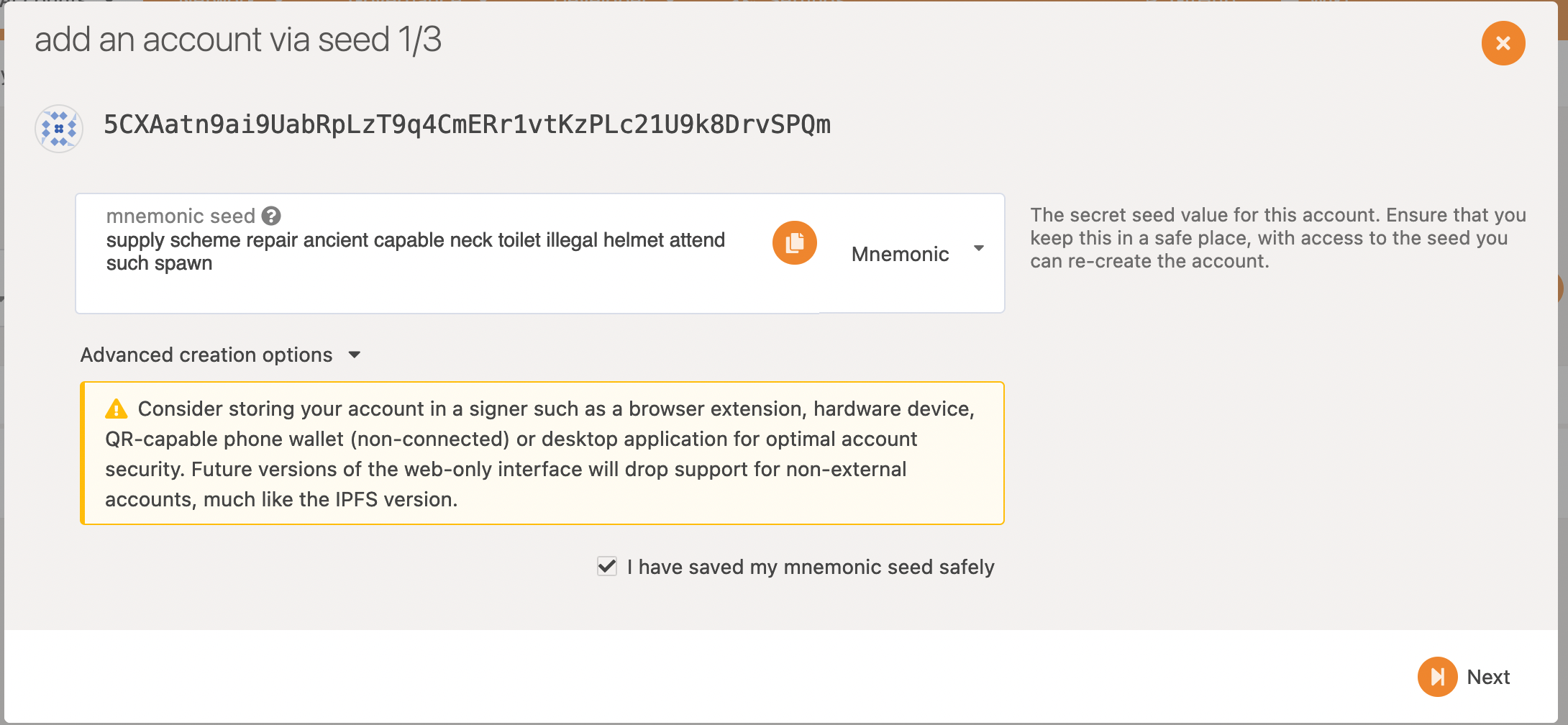The image size is (1568, 725).
Task: Click the Next button label
Action: [x=1488, y=677]
